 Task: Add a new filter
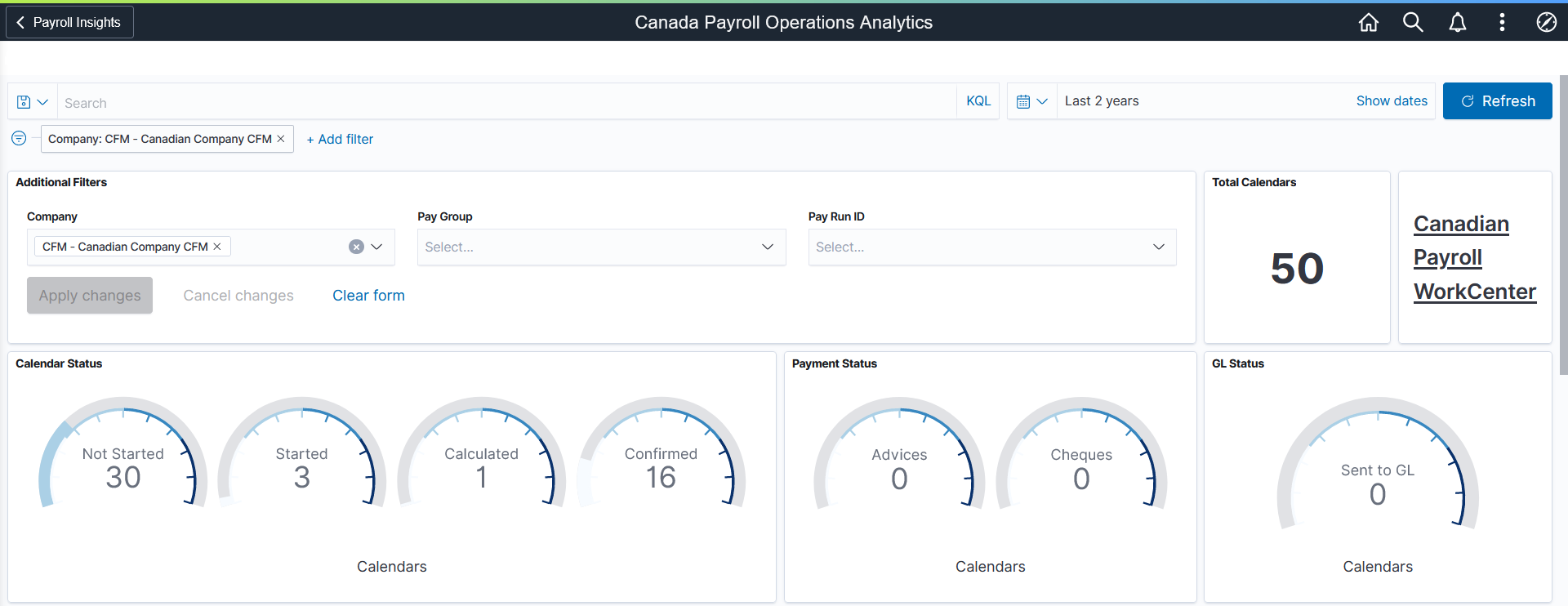(x=340, y=139)
